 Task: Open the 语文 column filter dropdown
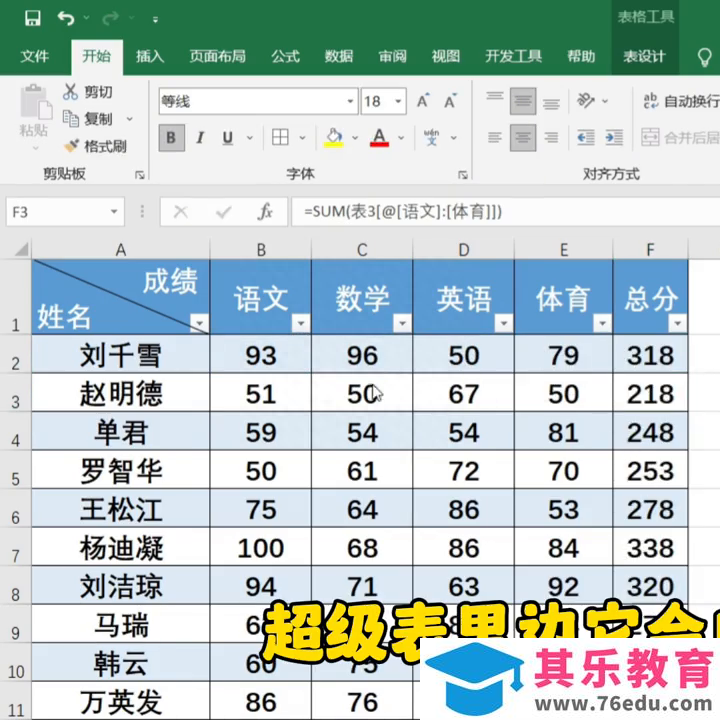click(301, 323)
